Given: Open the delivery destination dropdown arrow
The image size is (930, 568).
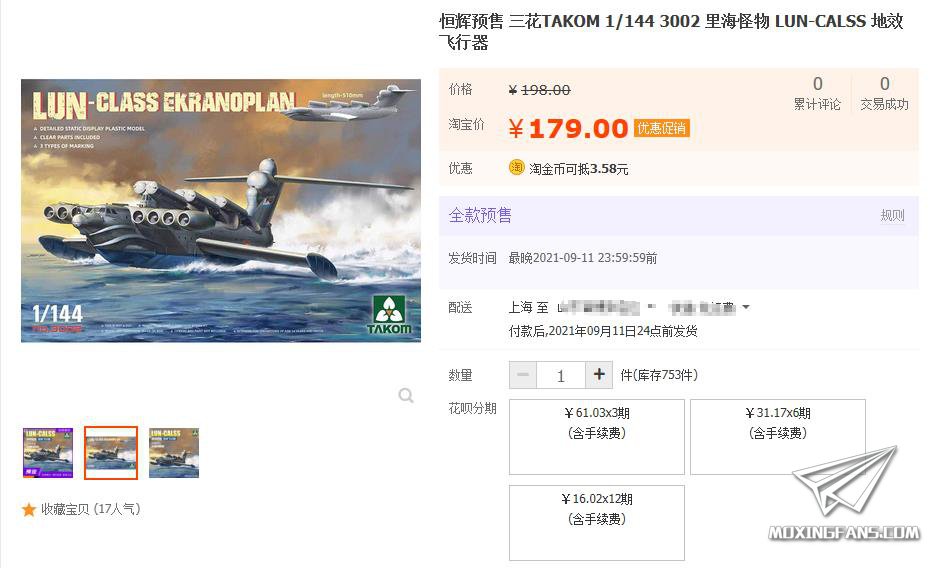Looking at the screenshot, I should click(x=746, y=307).
